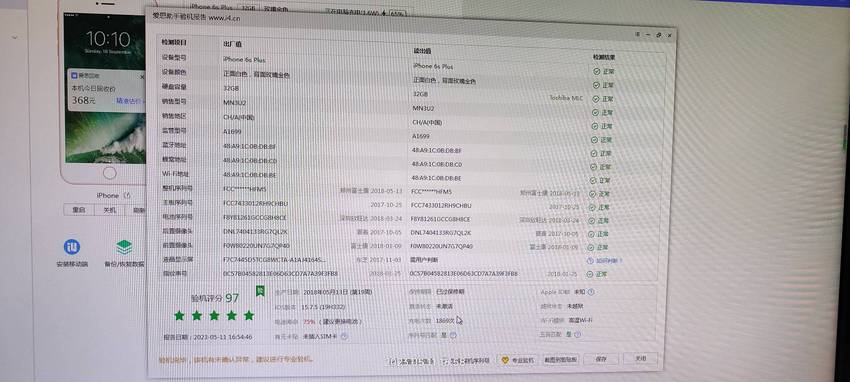Open the report window's menu icon

[638, 34]
